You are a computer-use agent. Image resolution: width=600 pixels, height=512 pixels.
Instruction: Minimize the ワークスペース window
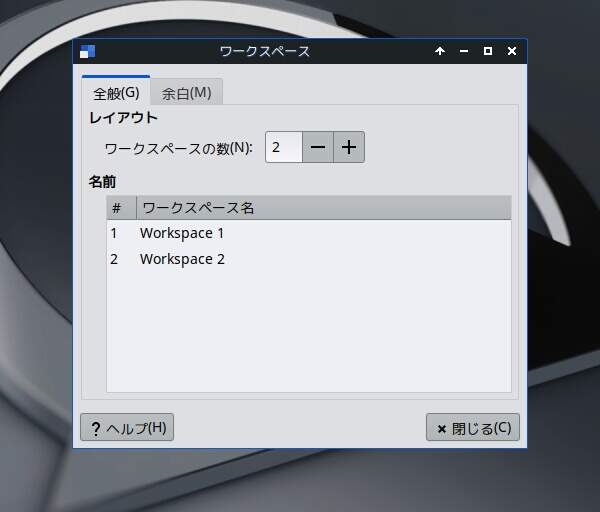tap(464, 51)
